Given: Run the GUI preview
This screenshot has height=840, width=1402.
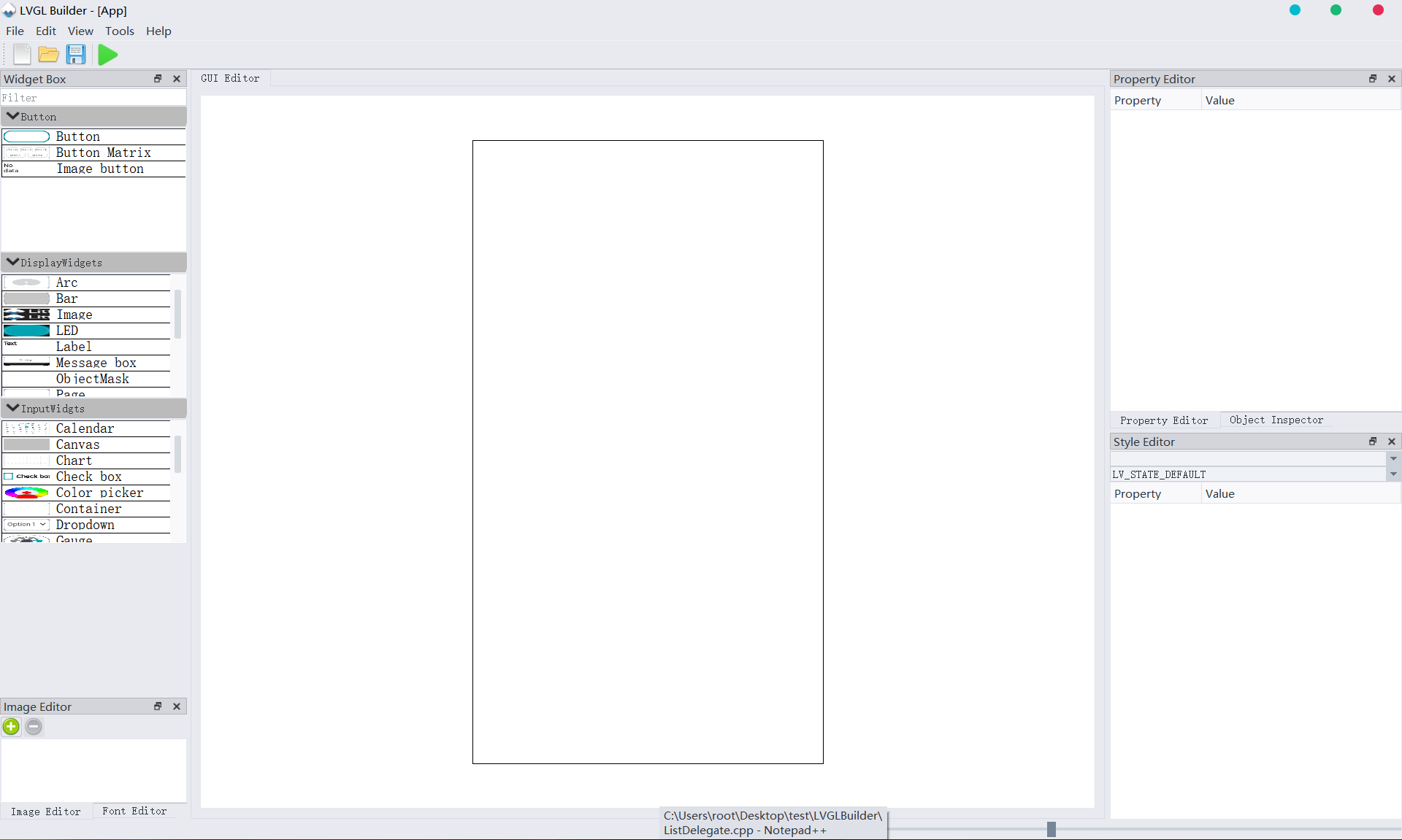Looking at the screenshot, I should pos(107,54).
